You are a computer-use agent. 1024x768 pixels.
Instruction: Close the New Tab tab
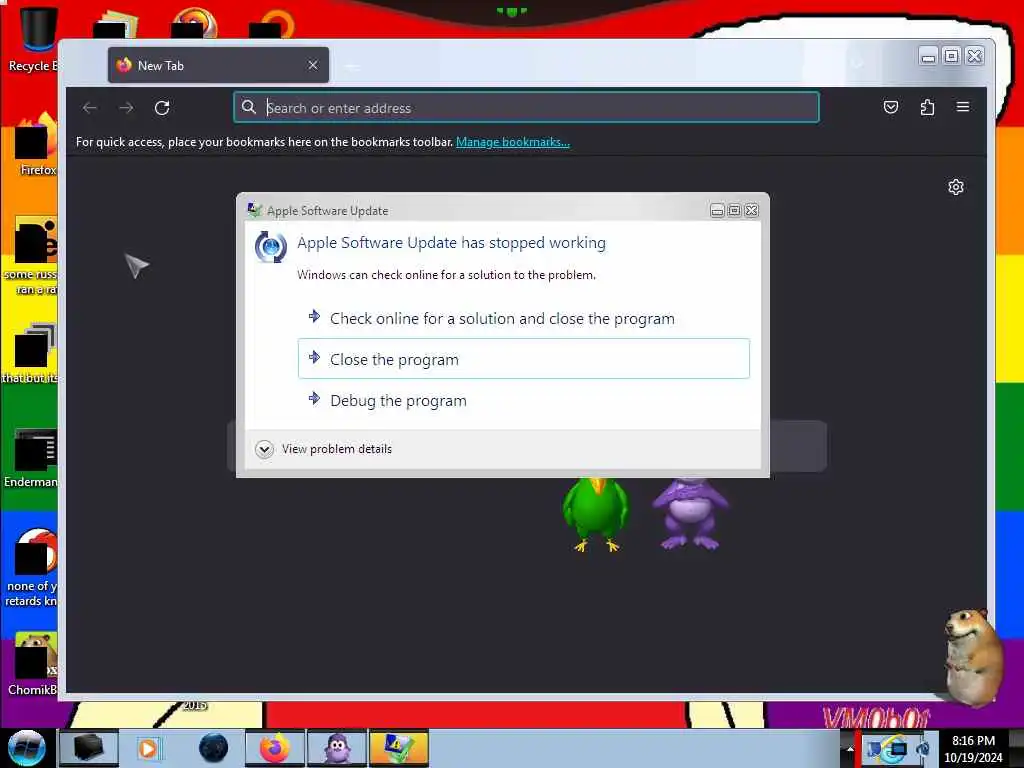(313, 65)
